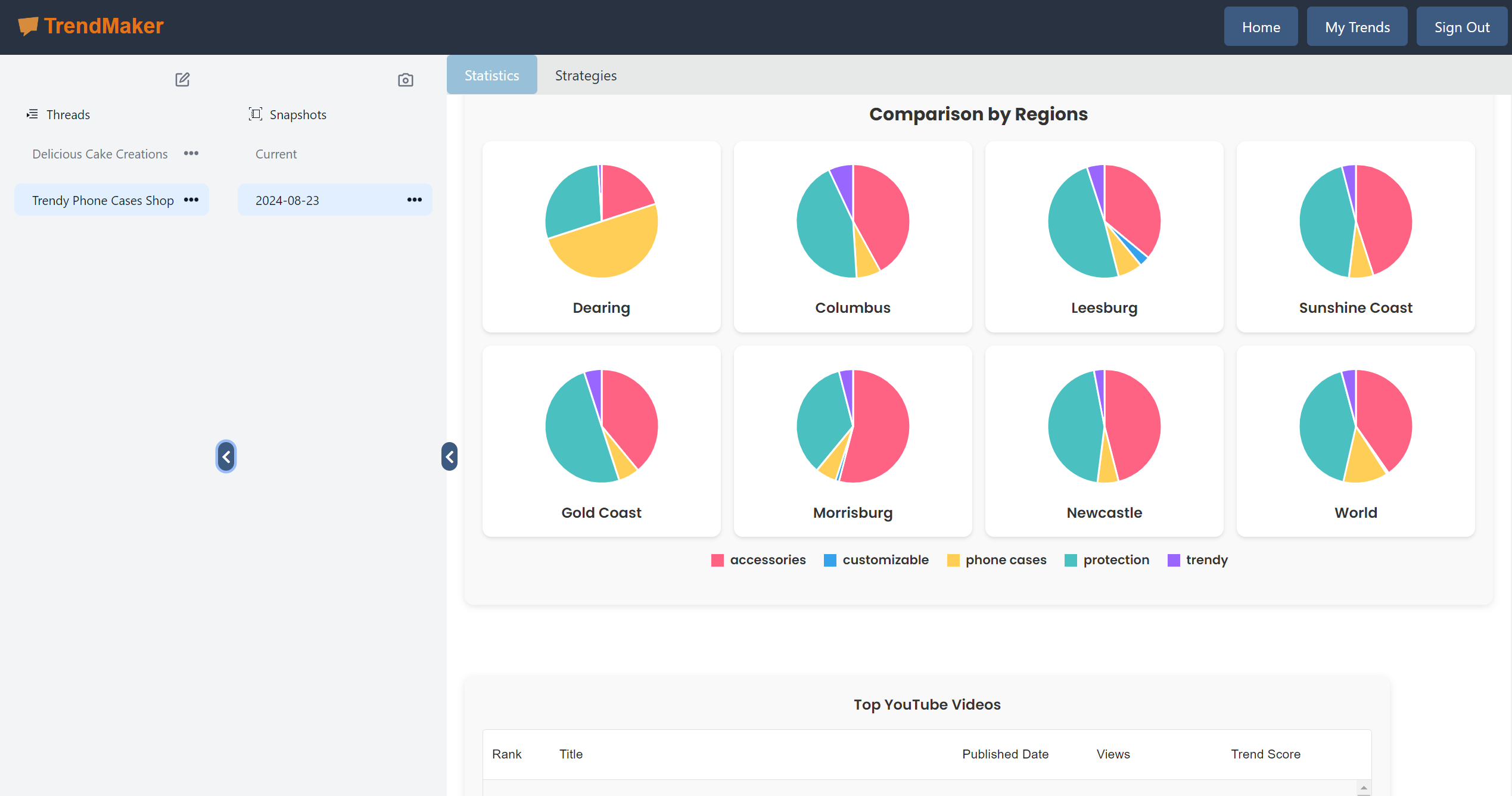Select the Statistics tab

491,76
